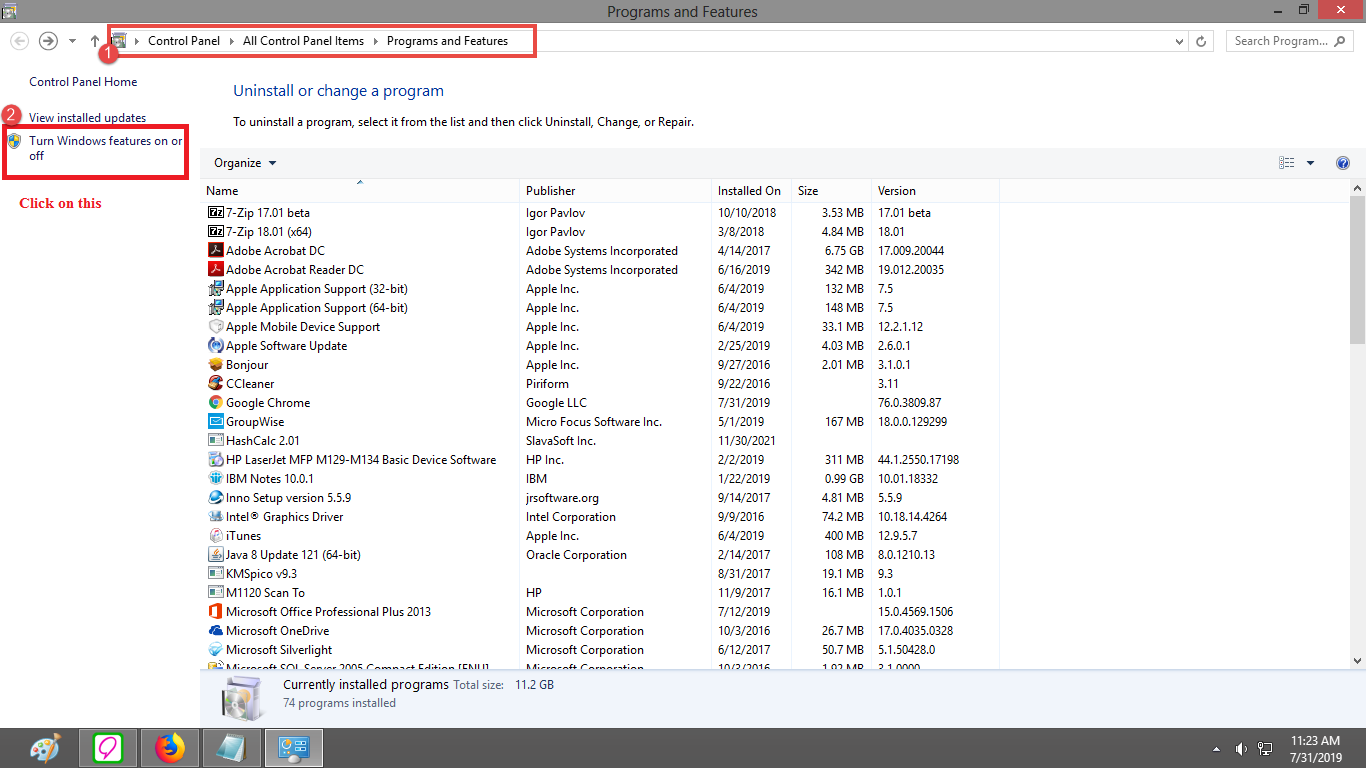
Task: Click Turn Windows features on or off
Action: (x=105, y=148)
